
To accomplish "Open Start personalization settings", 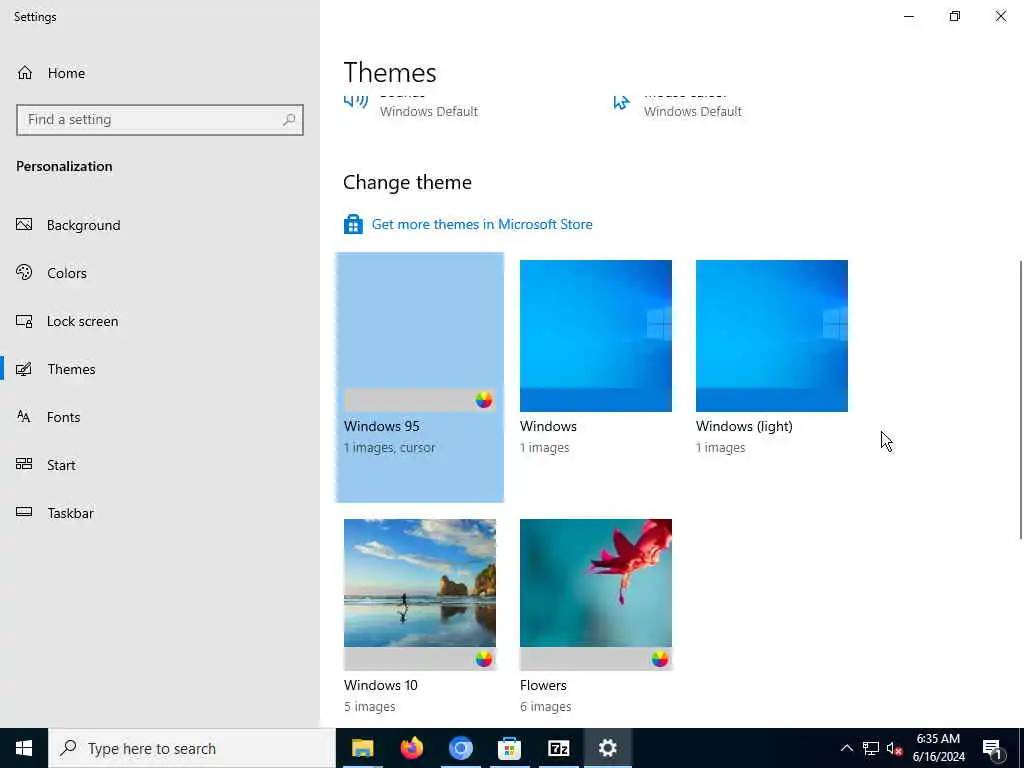I will [46, 465].
